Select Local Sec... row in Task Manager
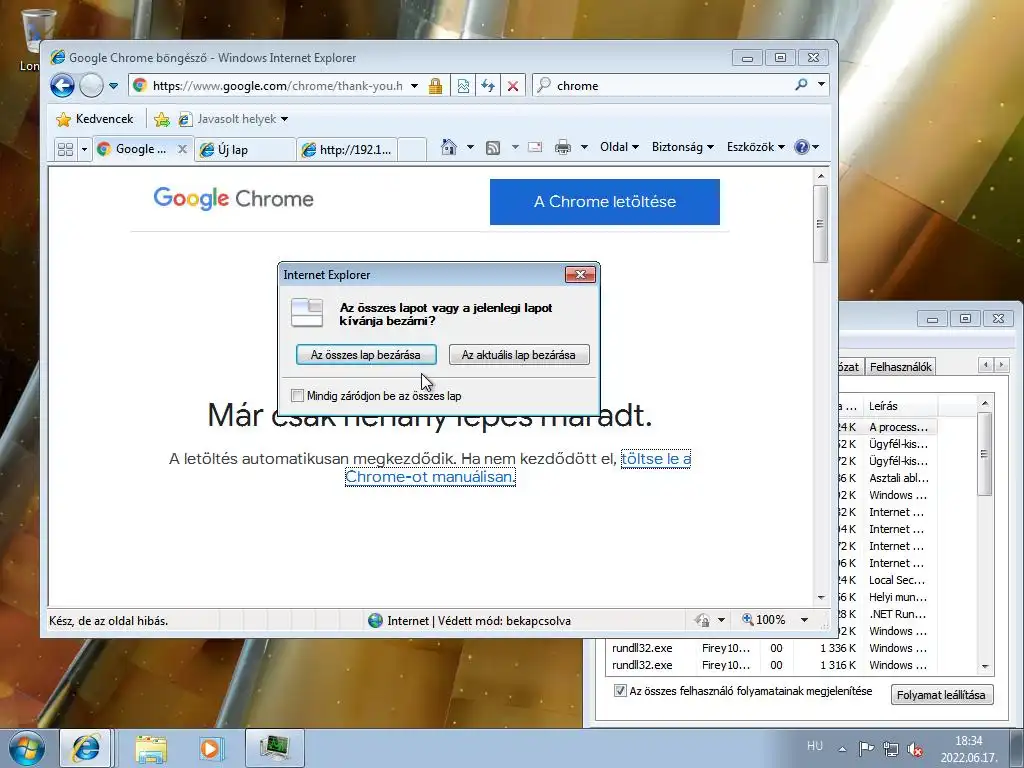Screen dimensions: 1024x768 895,580
